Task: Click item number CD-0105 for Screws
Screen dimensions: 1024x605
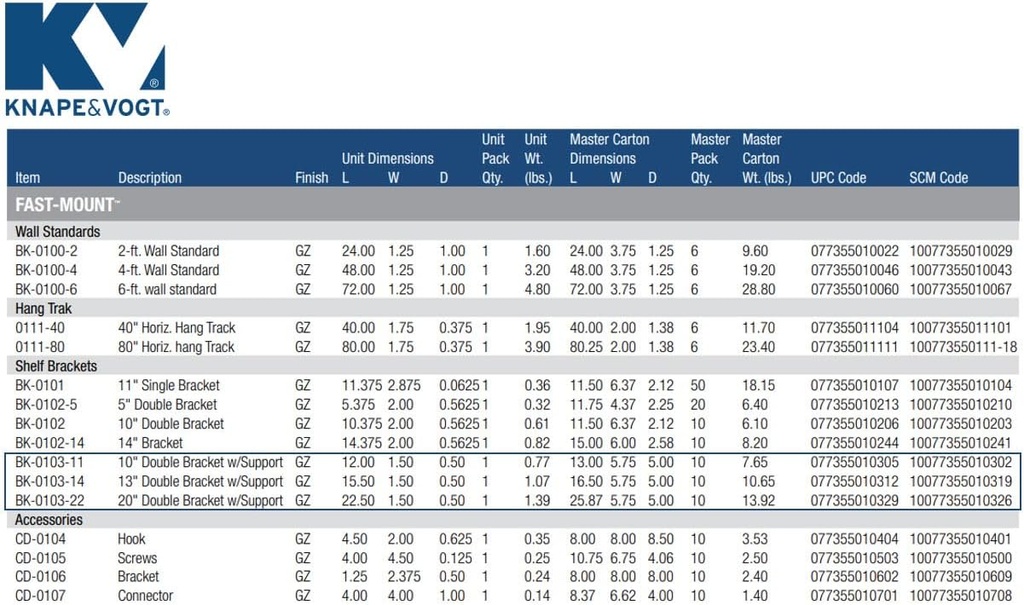Action: (x=40, y=558)
